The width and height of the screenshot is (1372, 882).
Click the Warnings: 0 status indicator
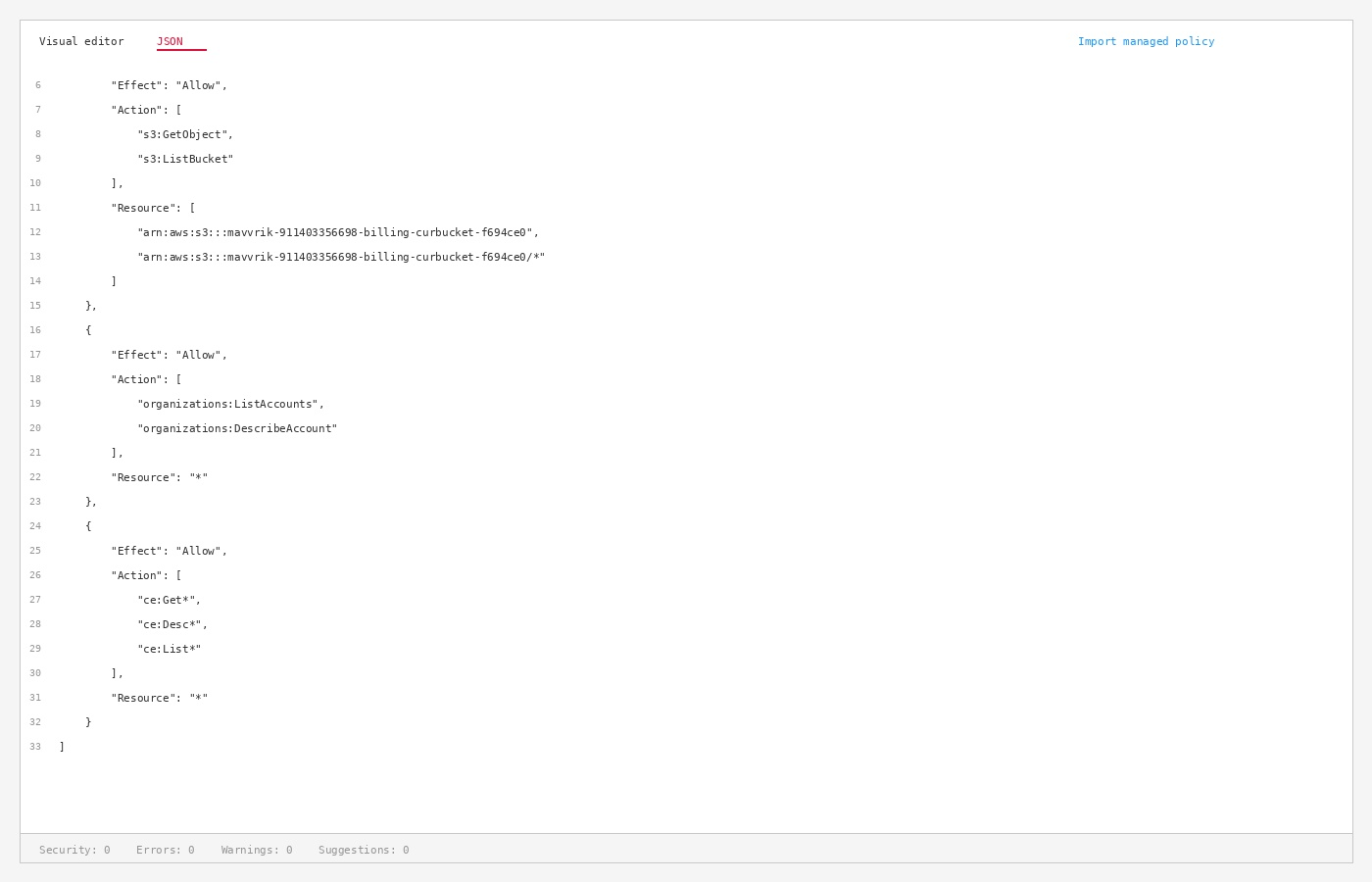(257, 851)
